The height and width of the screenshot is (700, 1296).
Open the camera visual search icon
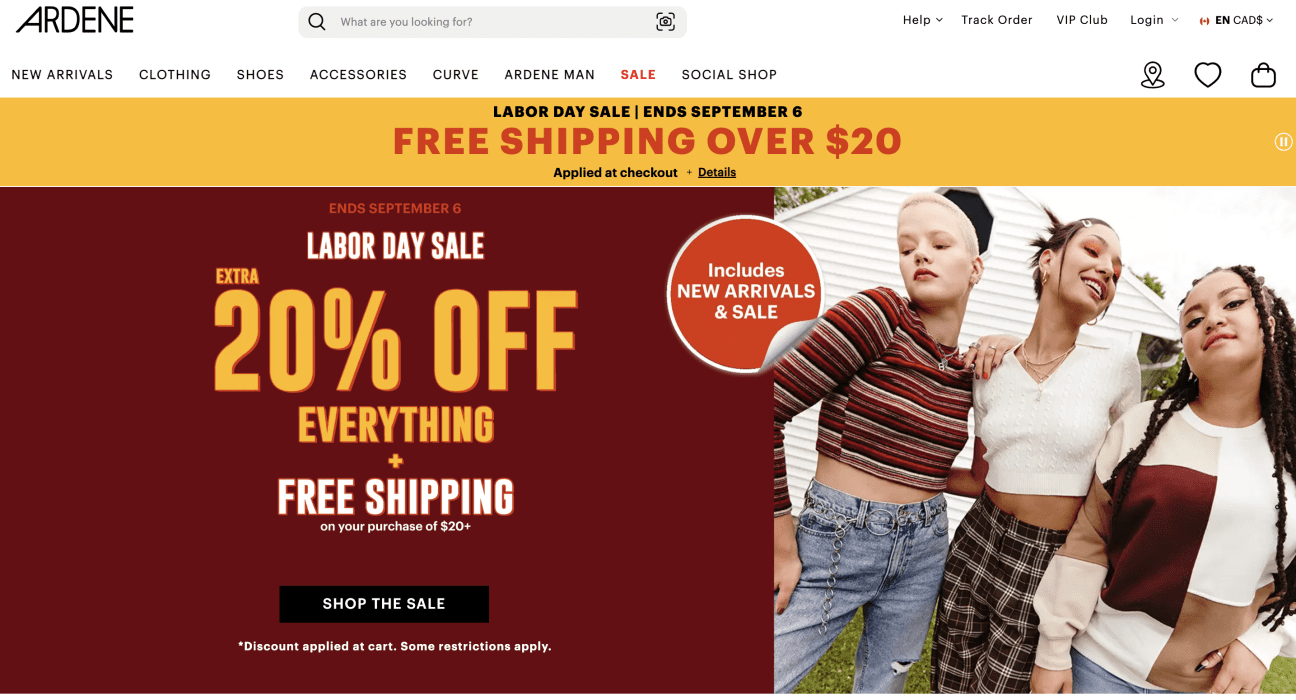point(666,22)
